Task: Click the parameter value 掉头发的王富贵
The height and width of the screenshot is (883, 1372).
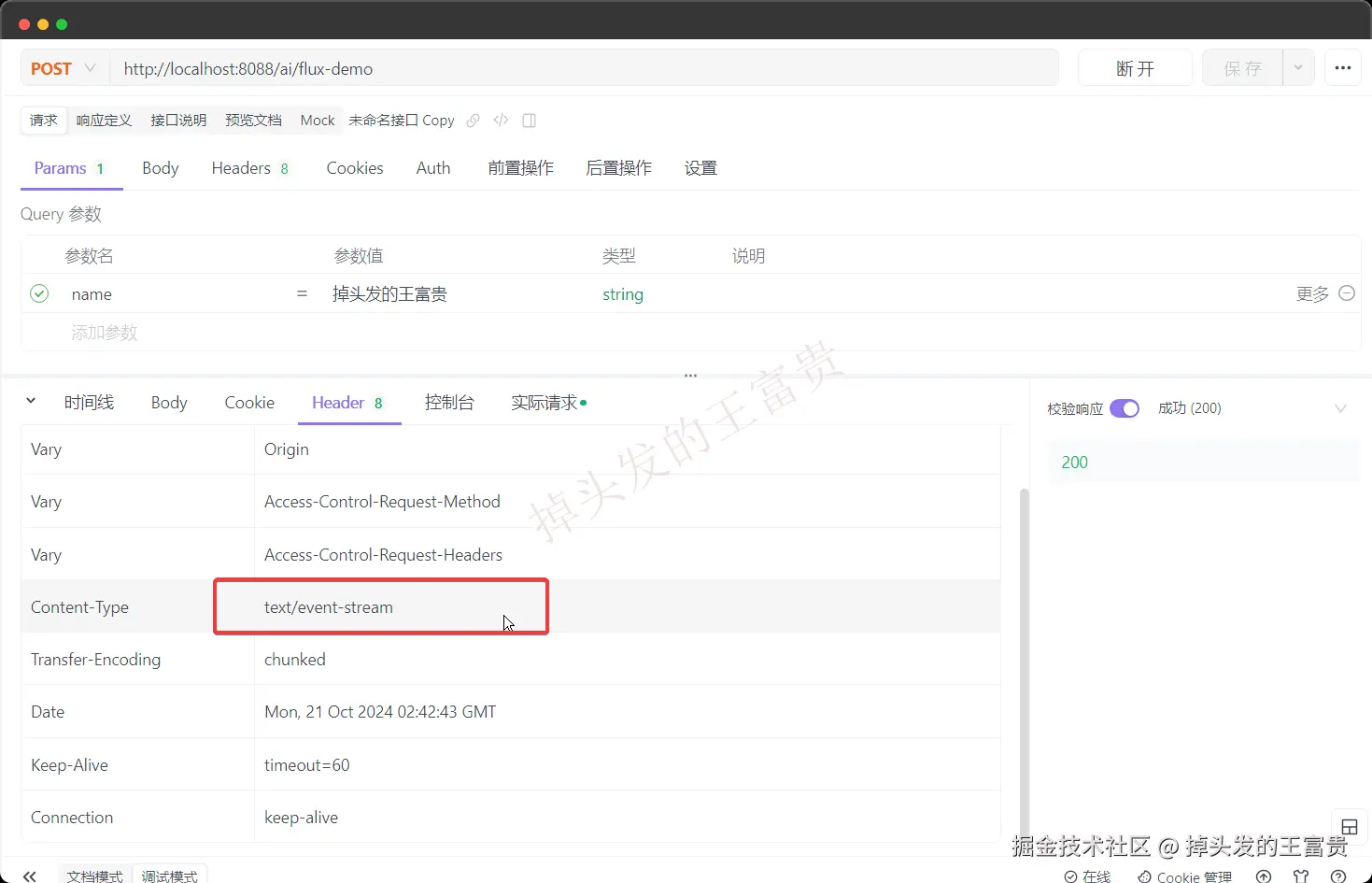Action: [x=389, y=294]
